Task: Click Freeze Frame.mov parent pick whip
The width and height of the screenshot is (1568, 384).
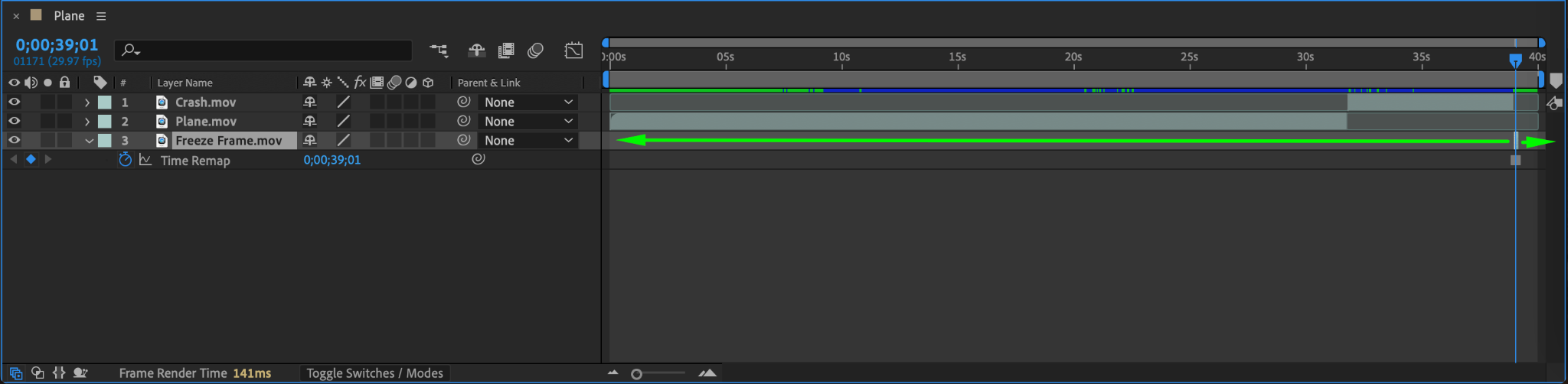Action: tap(463, 140)
